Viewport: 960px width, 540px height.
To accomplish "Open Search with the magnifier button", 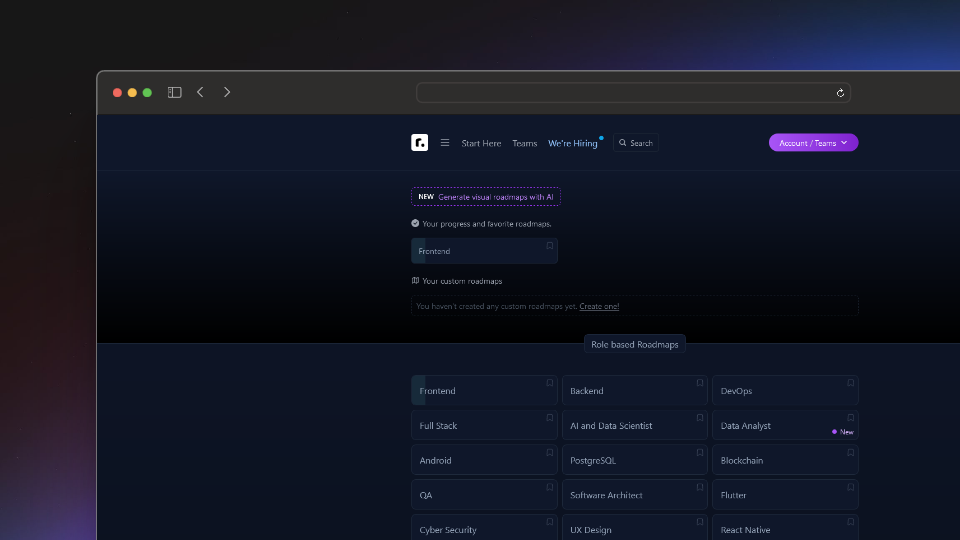I will tap(635, 143).
